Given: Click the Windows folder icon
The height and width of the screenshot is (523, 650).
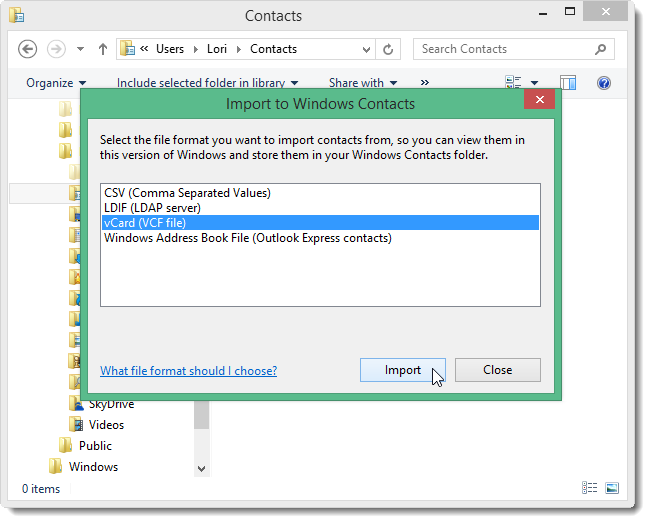Looking at the screenshot, I should pyautogui.click(x=55, y=466).
